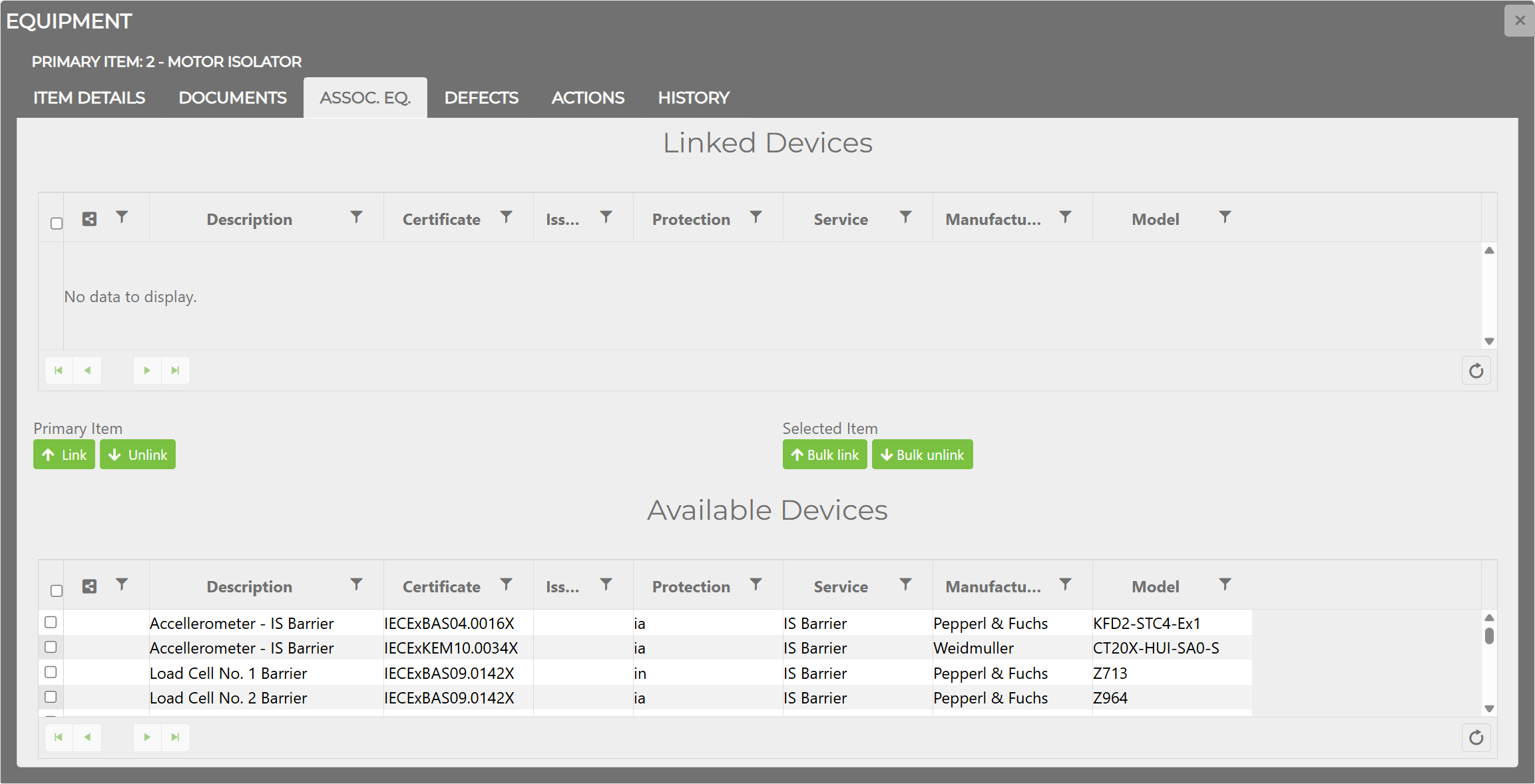Screen dimensions: 1535x784
Task: Go to next page of Available Devices
Action: coord(147,737)
